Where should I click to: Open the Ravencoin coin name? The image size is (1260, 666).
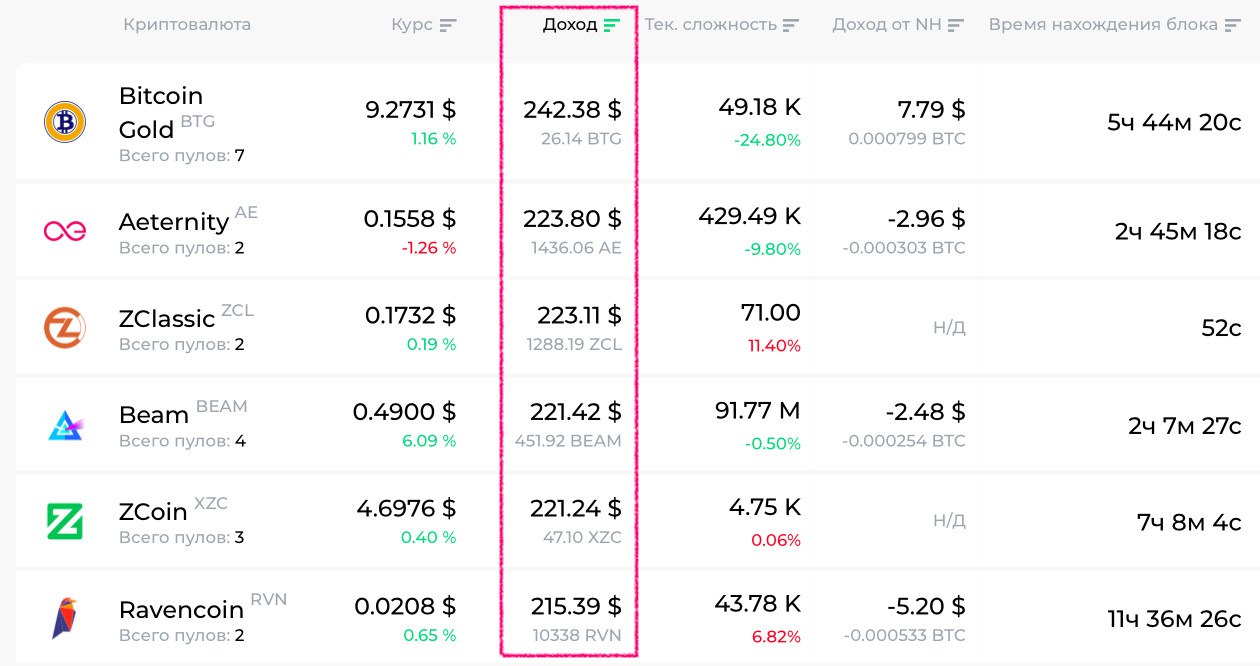point(181,609)
